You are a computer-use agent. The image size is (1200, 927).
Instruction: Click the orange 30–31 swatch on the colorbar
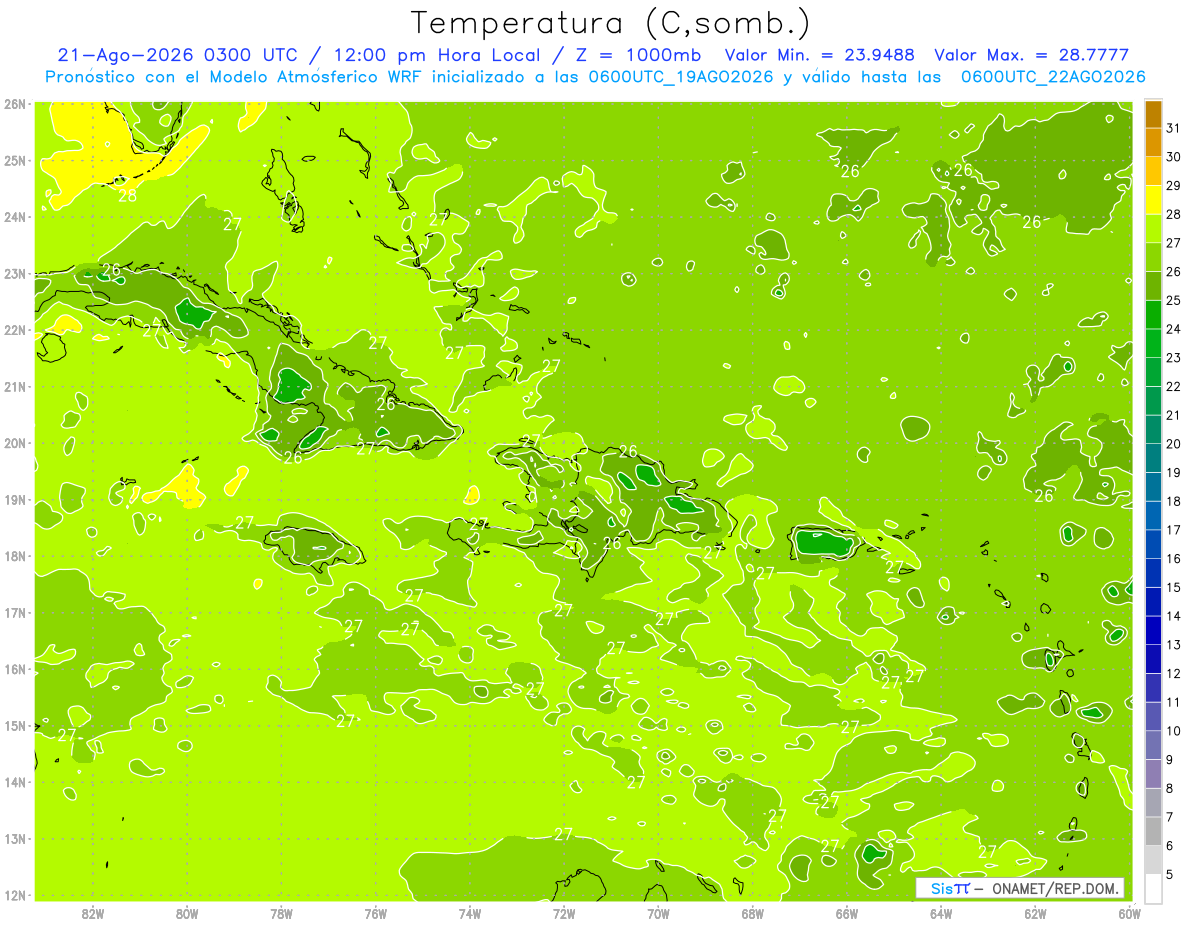pos(1153,143)
